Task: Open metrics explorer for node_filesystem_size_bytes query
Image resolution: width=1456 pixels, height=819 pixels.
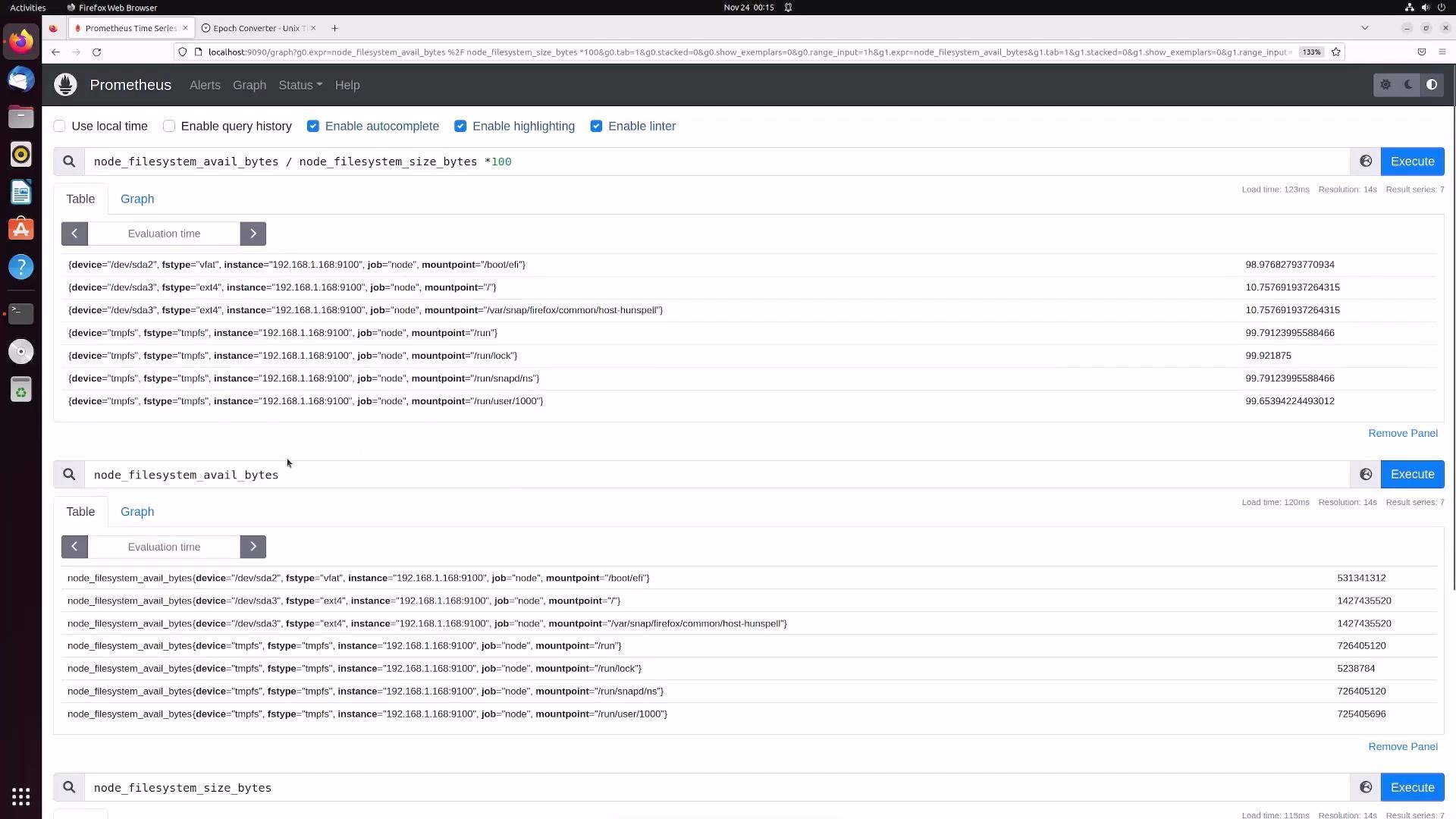Action: pos(1366,788)
